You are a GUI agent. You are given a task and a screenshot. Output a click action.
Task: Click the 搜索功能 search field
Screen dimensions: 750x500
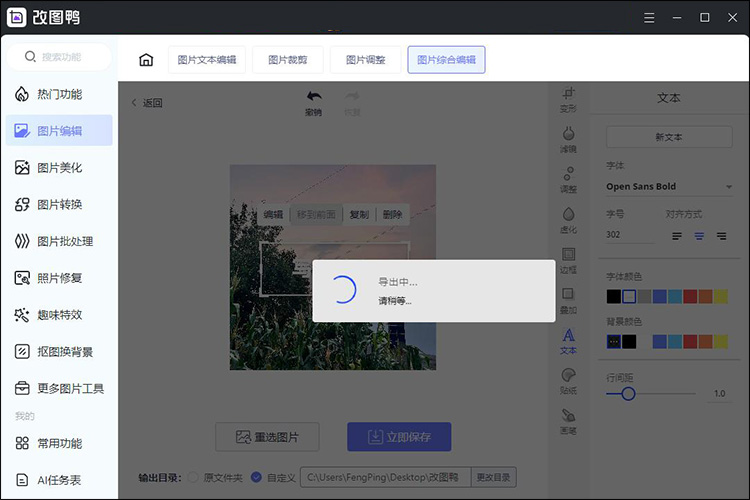(59, 56)
